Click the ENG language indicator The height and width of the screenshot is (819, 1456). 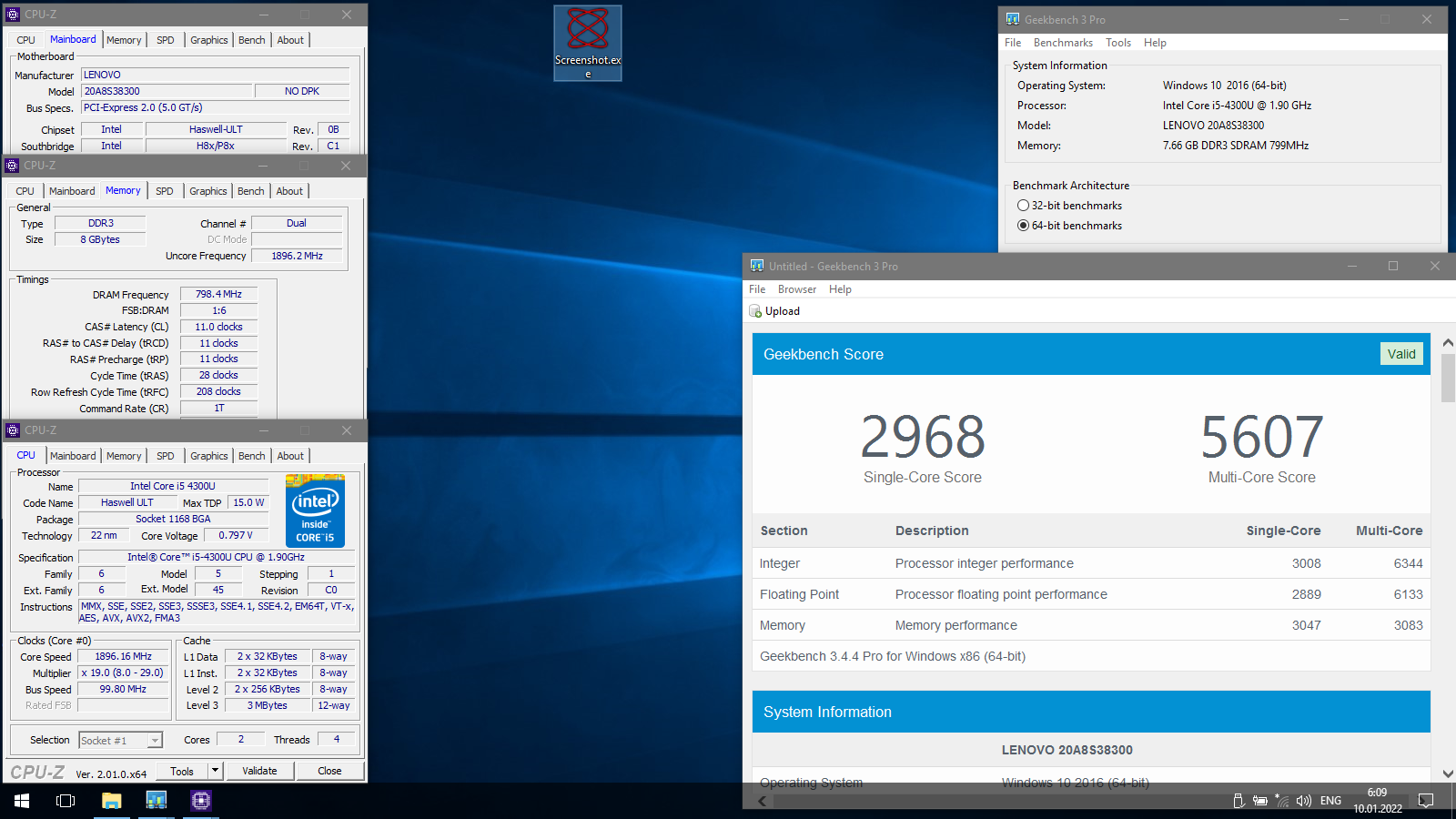tap(1330, 801)
